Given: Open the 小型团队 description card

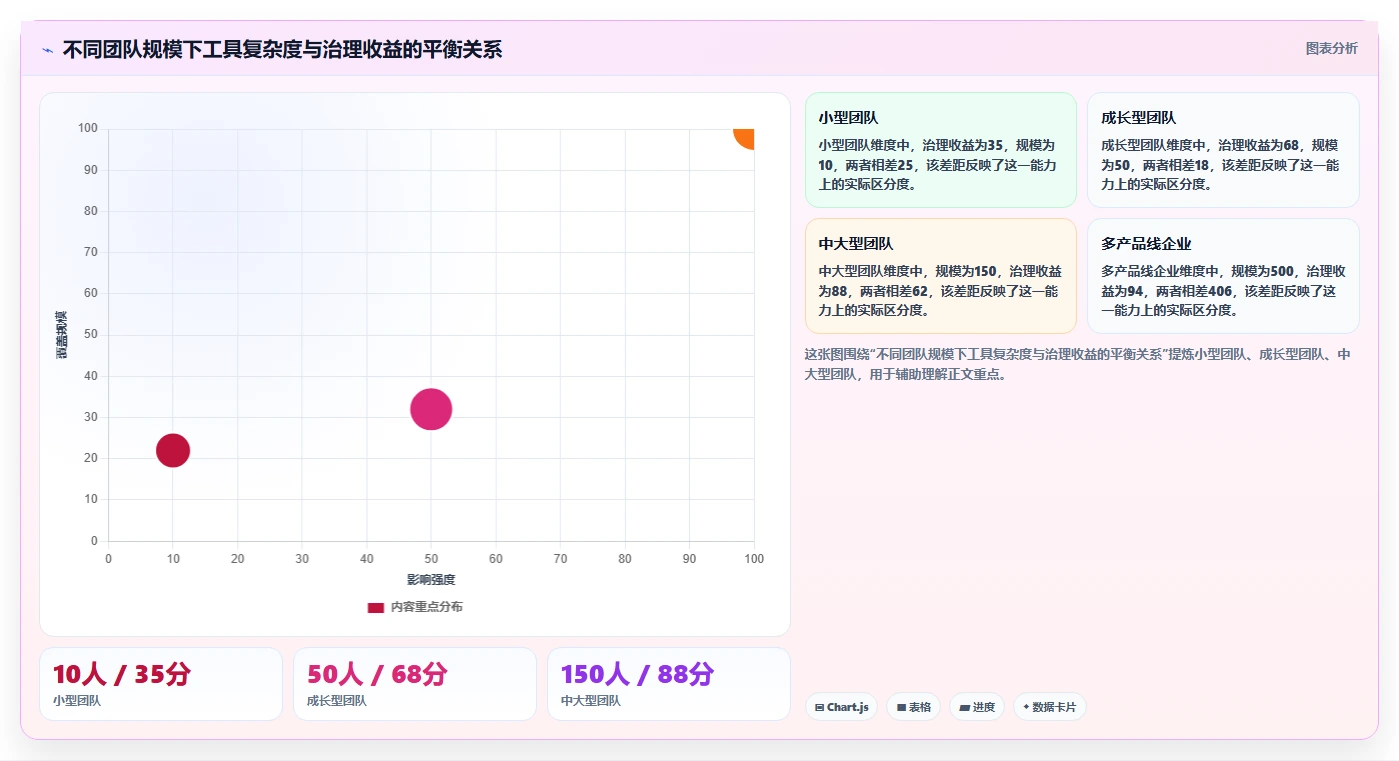Looking at the screenshot, I should coord(940,150).
